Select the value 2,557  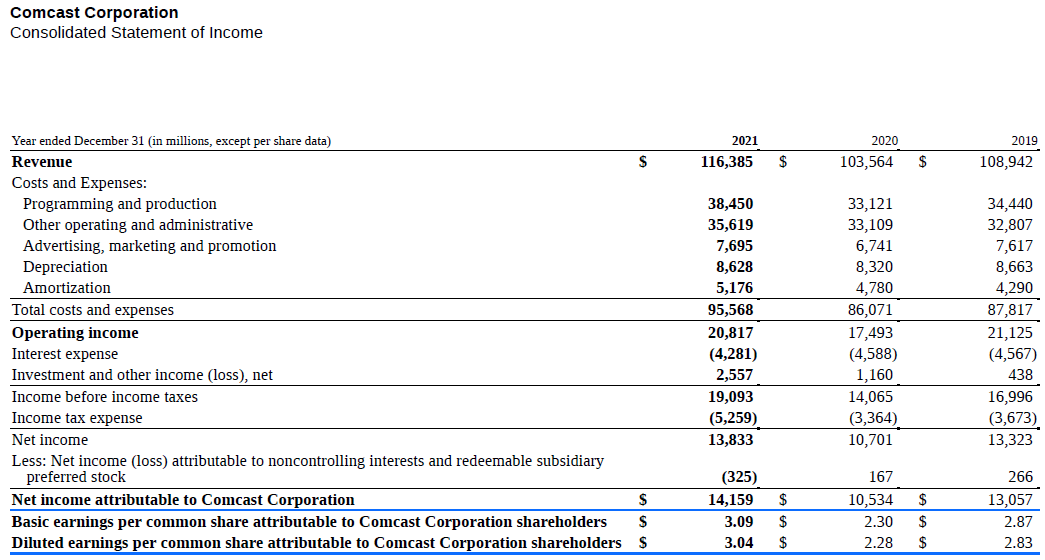tap(734, 375)
